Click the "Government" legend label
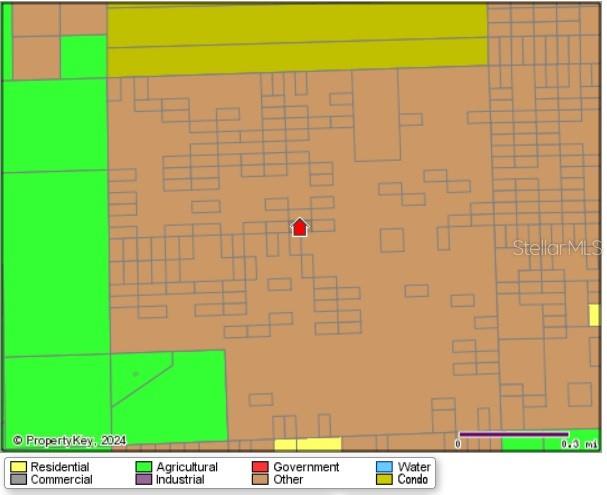This screenshot has height=495, width=607. click(x=306, y=467)
